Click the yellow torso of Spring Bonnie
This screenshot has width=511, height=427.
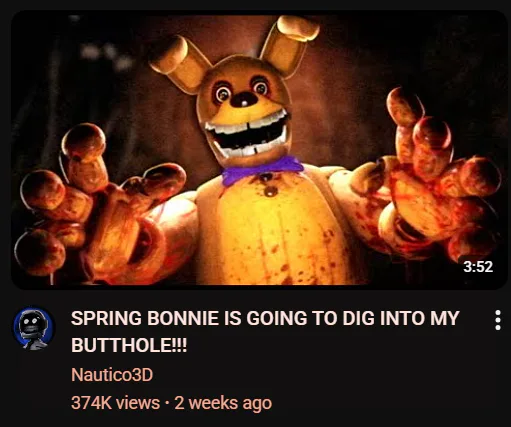[273, 230]
